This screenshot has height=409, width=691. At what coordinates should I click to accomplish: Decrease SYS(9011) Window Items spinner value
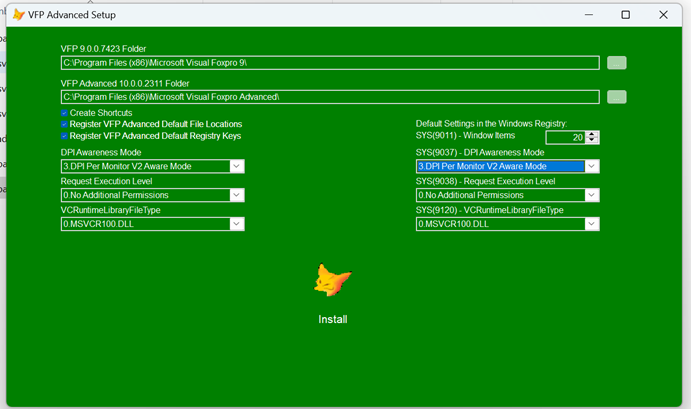click(x=592, y=140)
